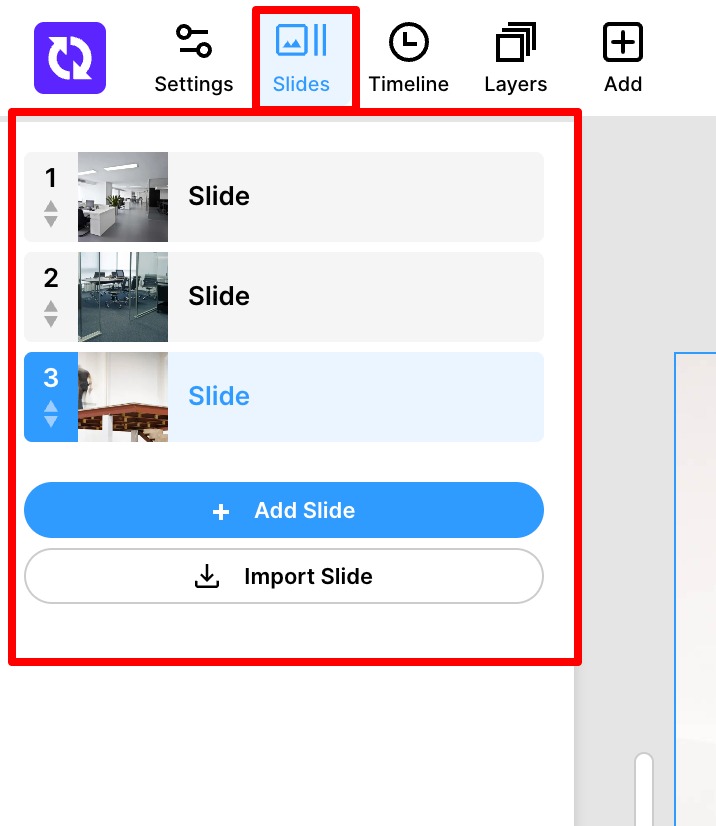Click the Add plus-box icon
Viewport: 716px width, 826px height.
tap(623, 42)
